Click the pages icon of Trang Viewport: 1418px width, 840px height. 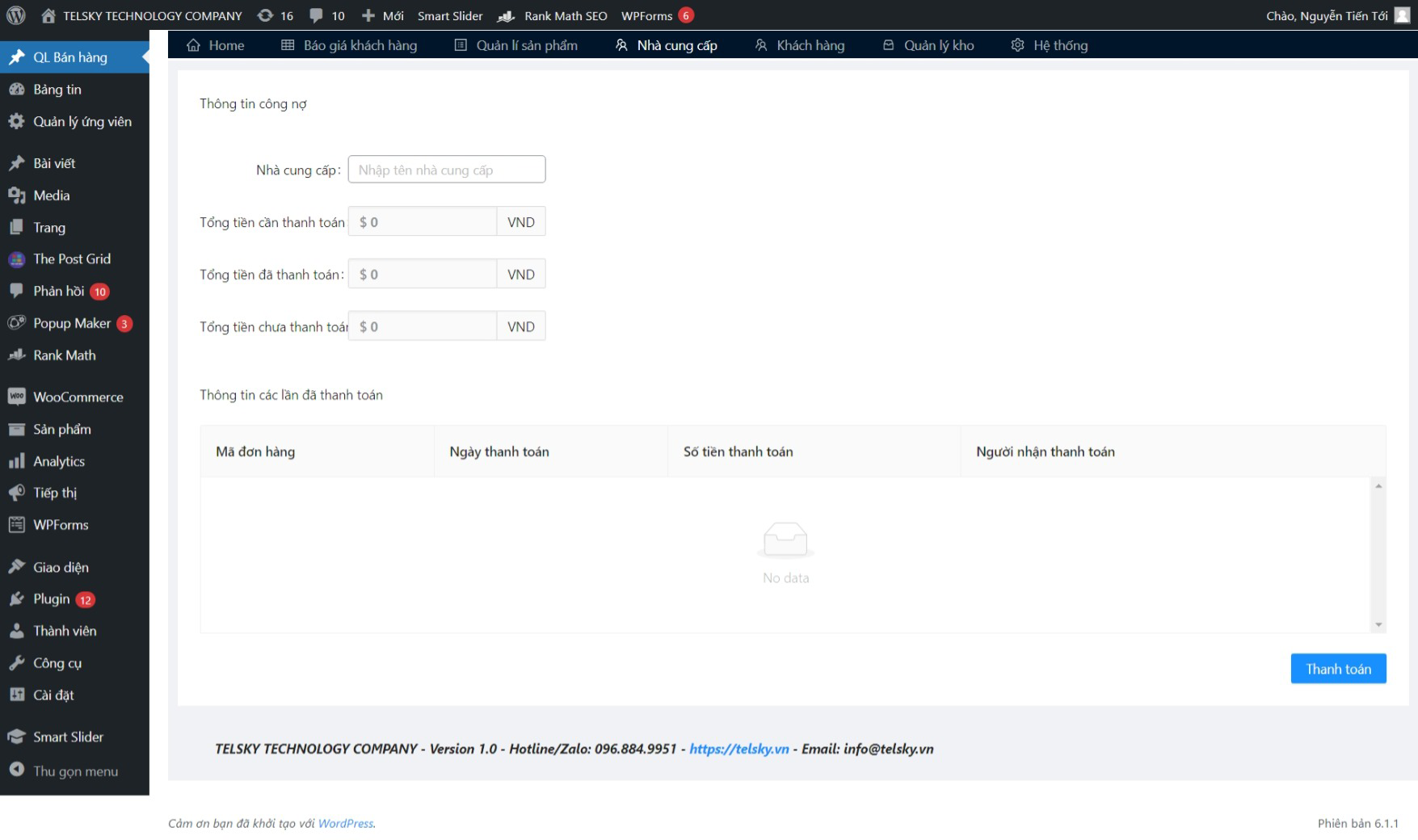tap(16, 228)
